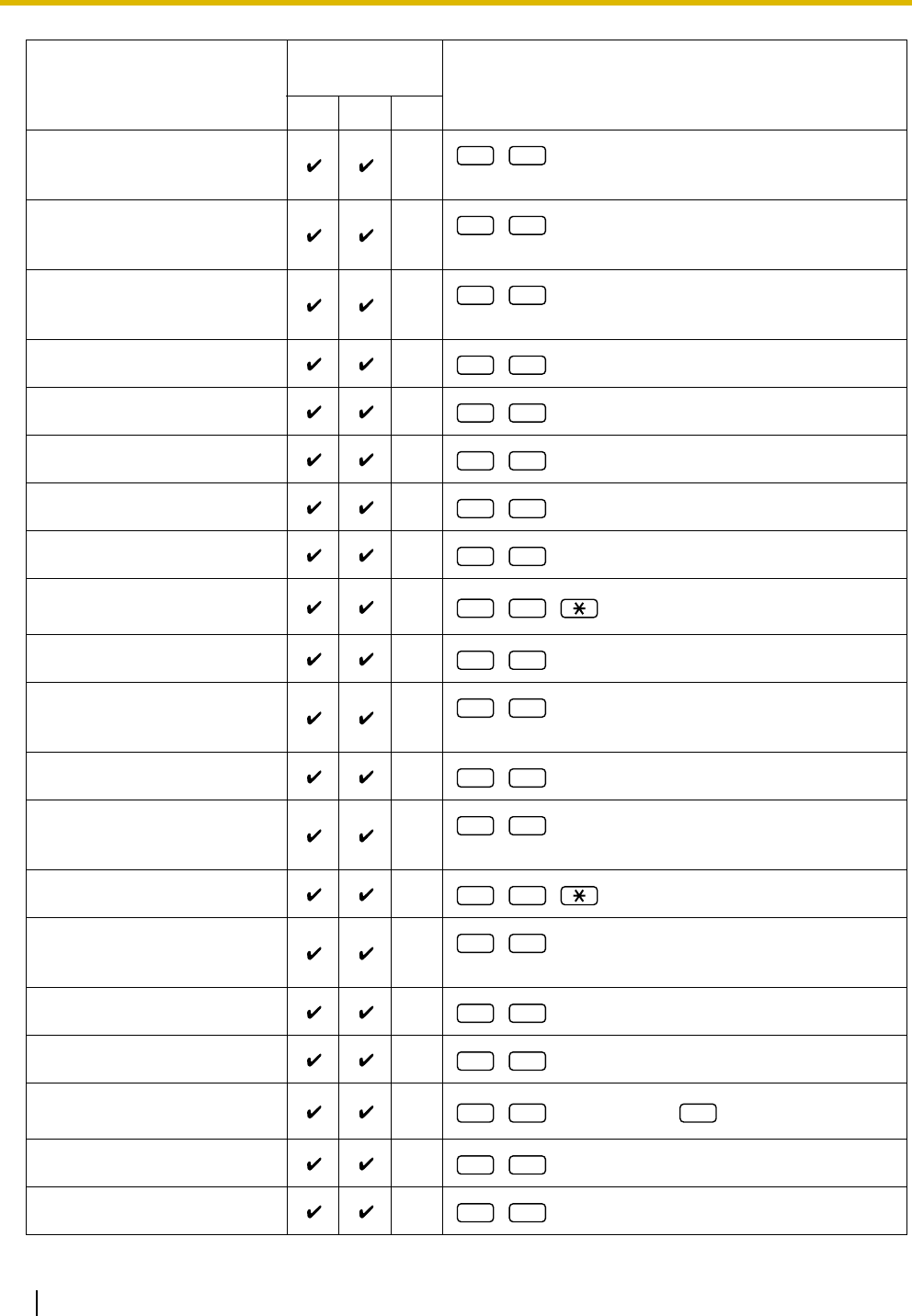Click the first key box in the top table row
Viewport: 912px width, 1316px height.
point(474,155)
